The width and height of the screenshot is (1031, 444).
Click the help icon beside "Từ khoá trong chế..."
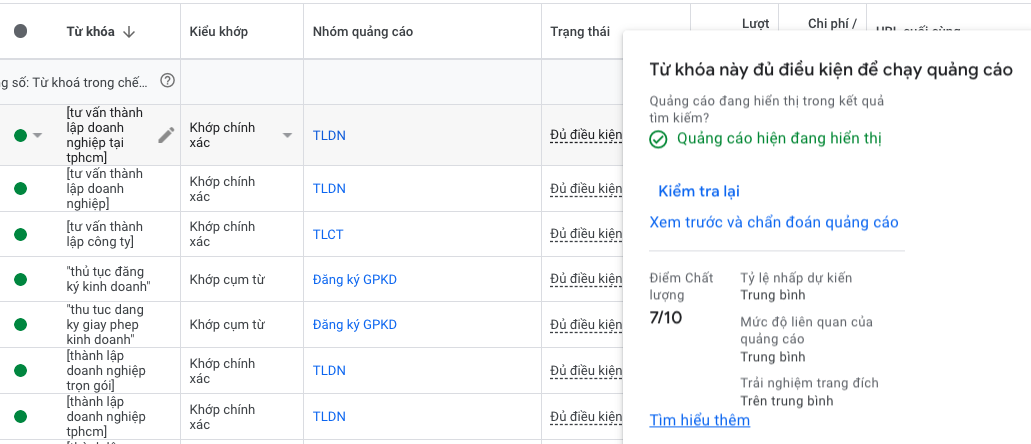click(x=167, y=81)
